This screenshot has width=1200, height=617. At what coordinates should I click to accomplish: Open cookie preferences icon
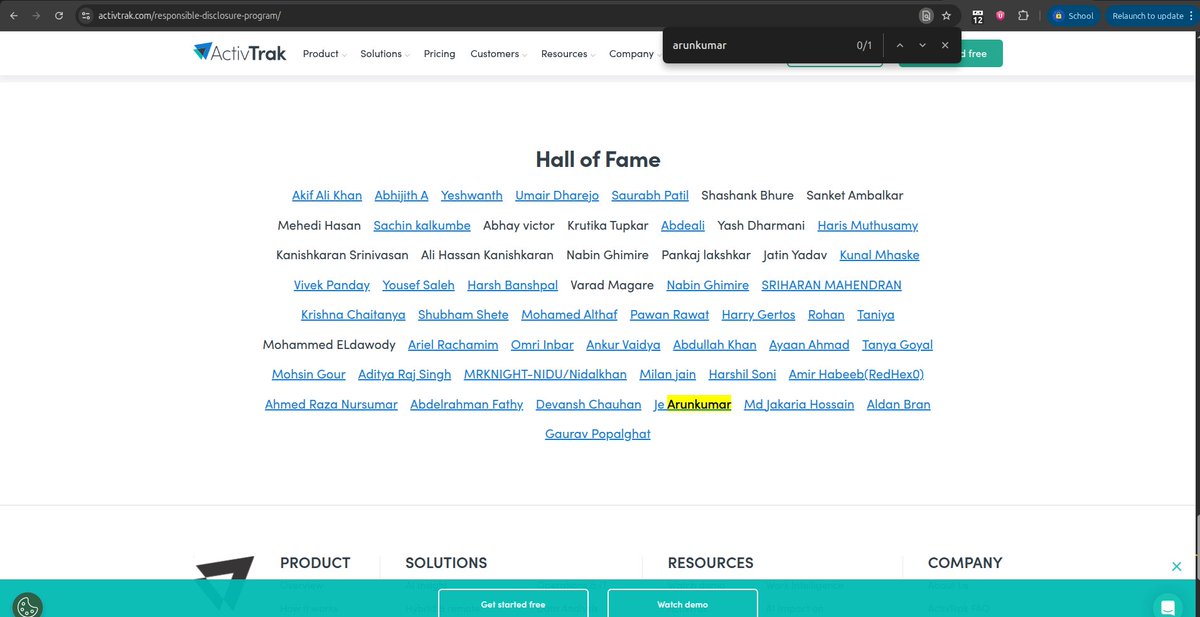pyautogui.click(x=27, y=604)
